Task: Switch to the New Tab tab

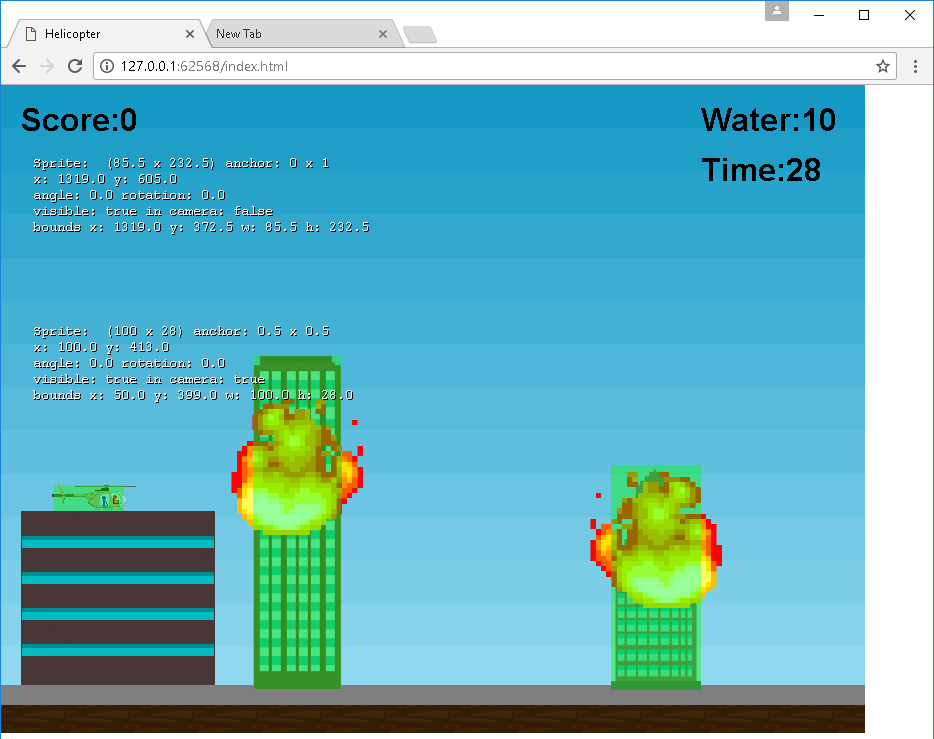Action: pos(290,34)
